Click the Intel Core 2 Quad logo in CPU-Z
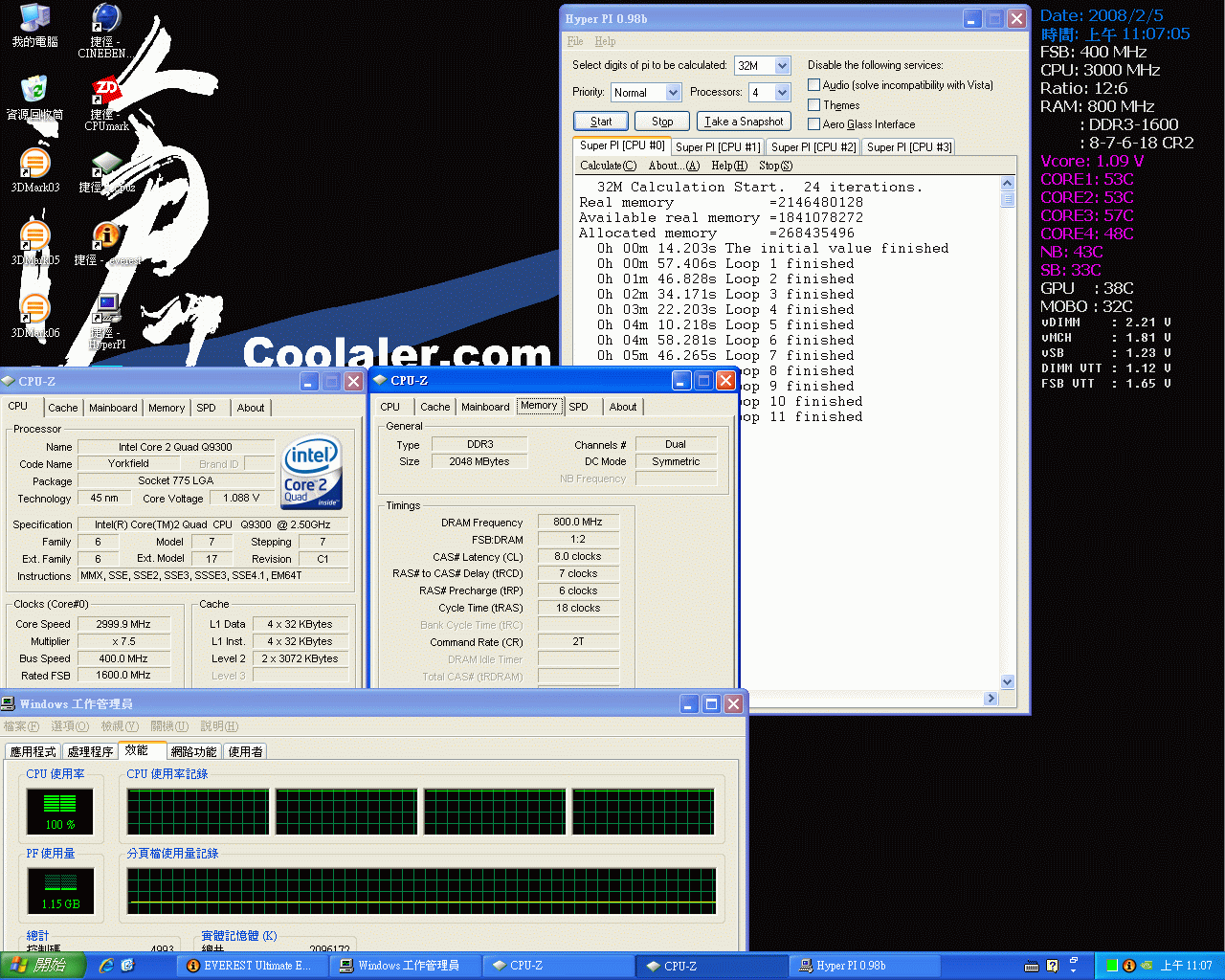Image resolution: width=1225 pixels, height=980 pixels. pos(312,473)
